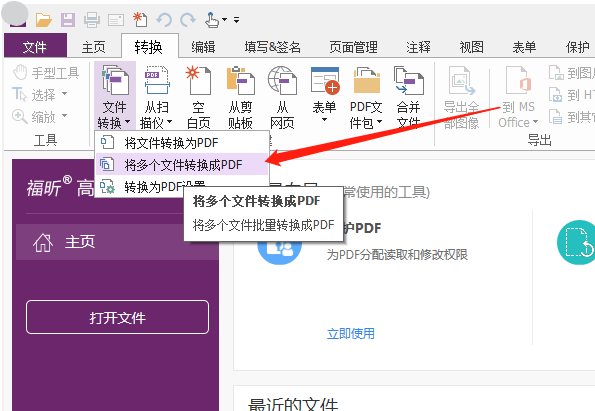Click the 文件转换 icon in ribbon
The width and height of the screenshot is (595, 411).
[115, 80]
